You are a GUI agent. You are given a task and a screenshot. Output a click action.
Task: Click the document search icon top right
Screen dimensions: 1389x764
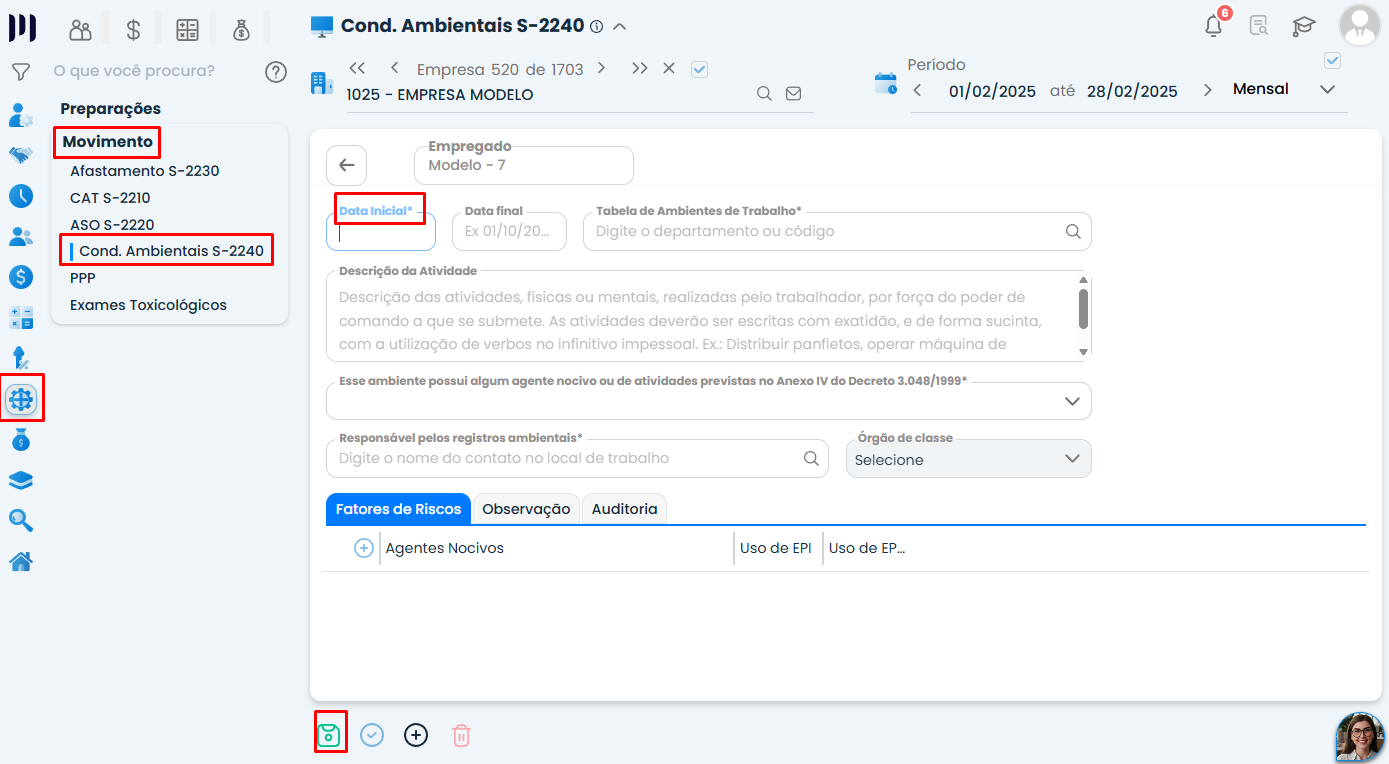click(1259, 26)
